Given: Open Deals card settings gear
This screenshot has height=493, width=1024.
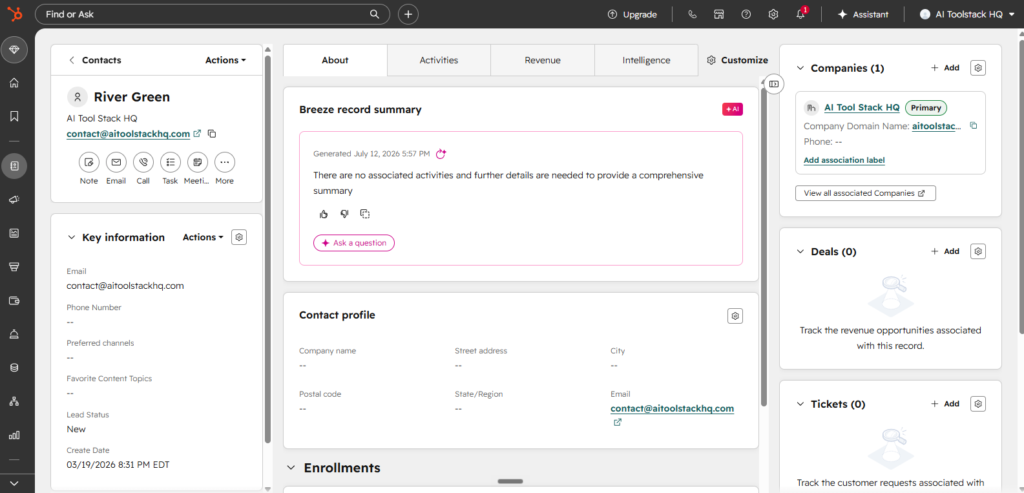Looking at the screenshot, I should 978,251.
